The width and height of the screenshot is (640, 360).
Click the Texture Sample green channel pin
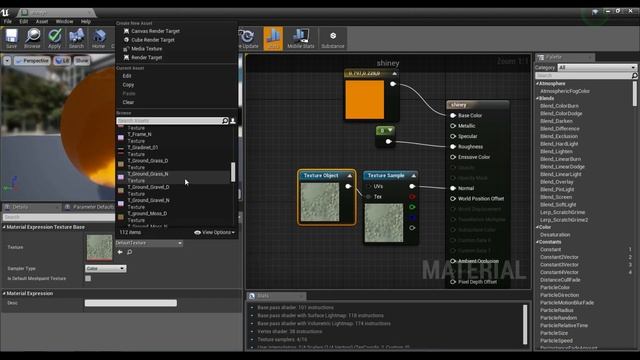coord(412,207)
